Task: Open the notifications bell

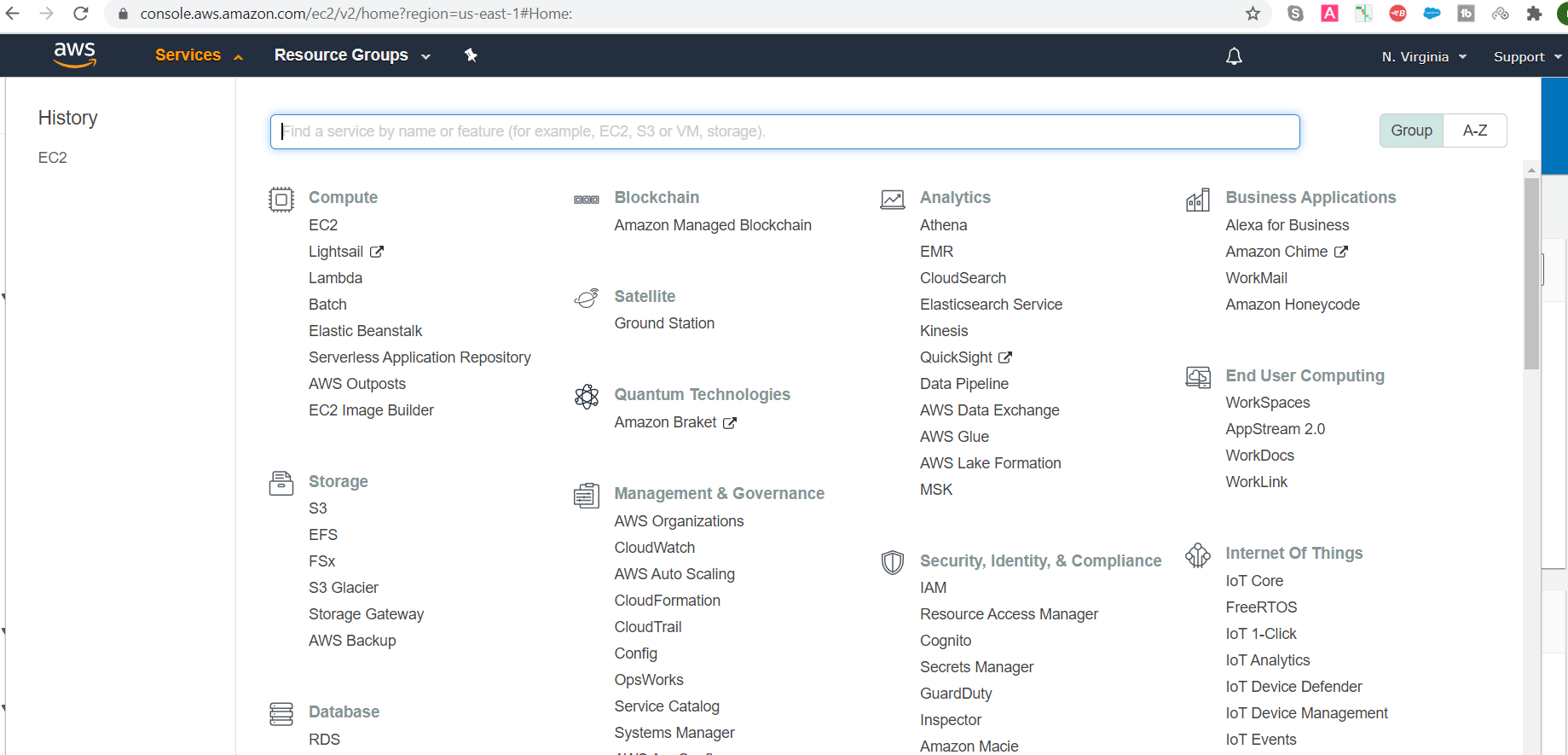Action: 1234,56
